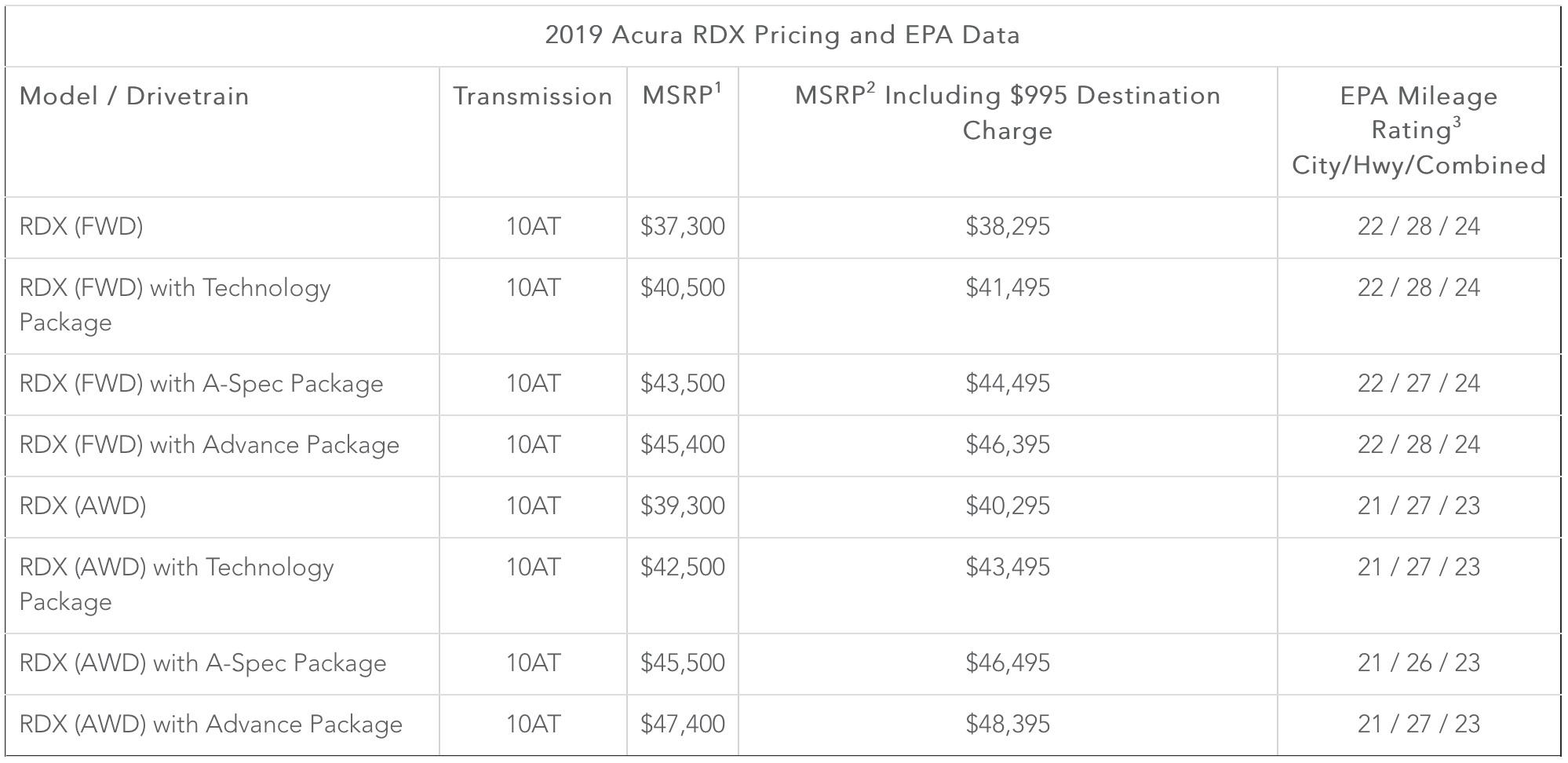Select the $41,495 destination-included price
Image resolution: width=1568 pixels, height=763 pixels.
point(1008,288)
